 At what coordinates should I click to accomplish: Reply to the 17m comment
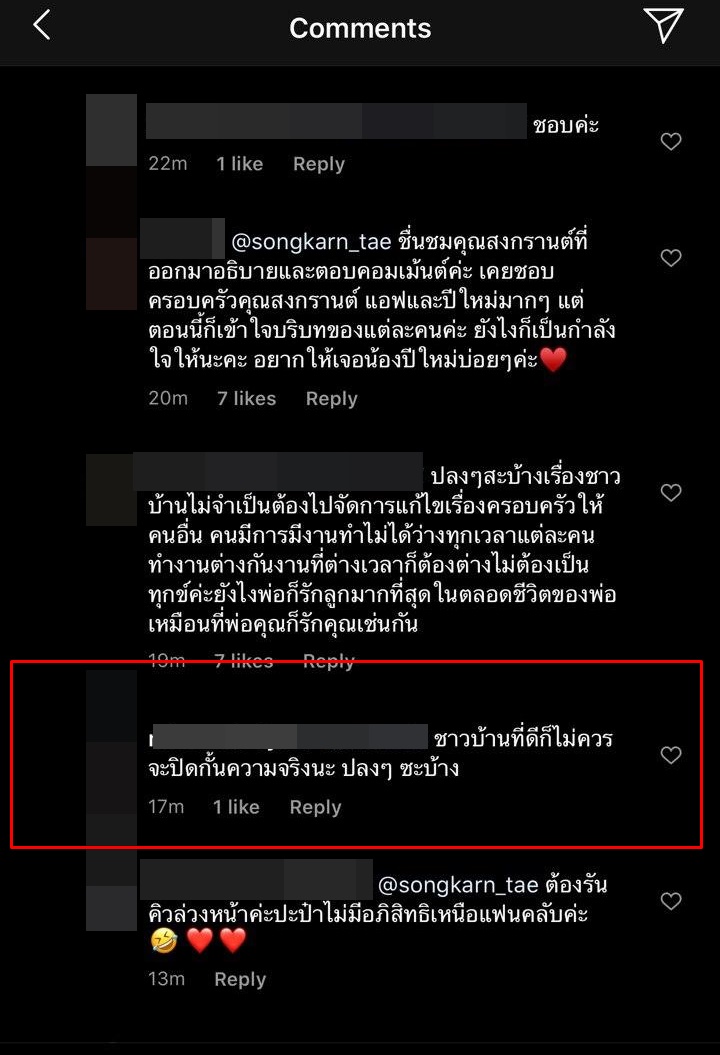316,807
